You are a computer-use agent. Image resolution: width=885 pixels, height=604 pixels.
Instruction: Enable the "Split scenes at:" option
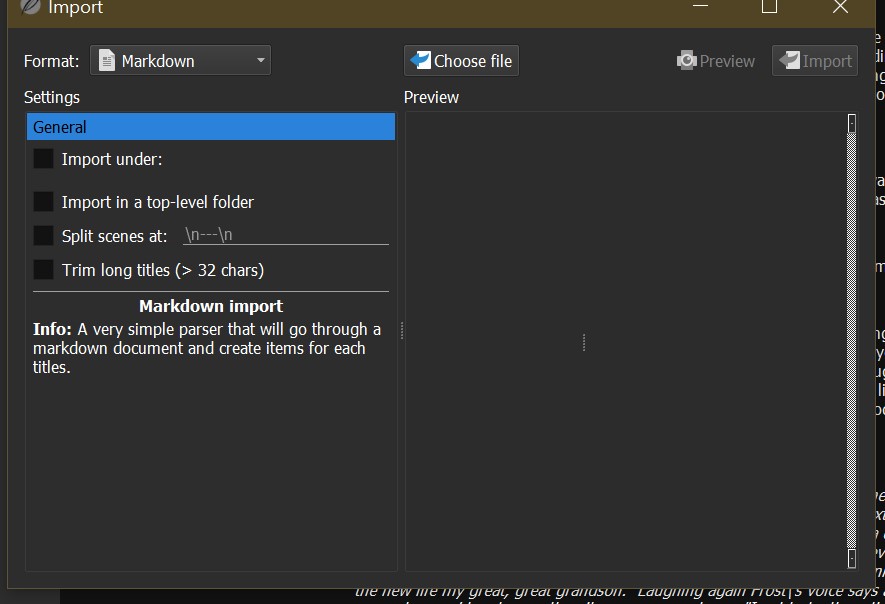41,235
